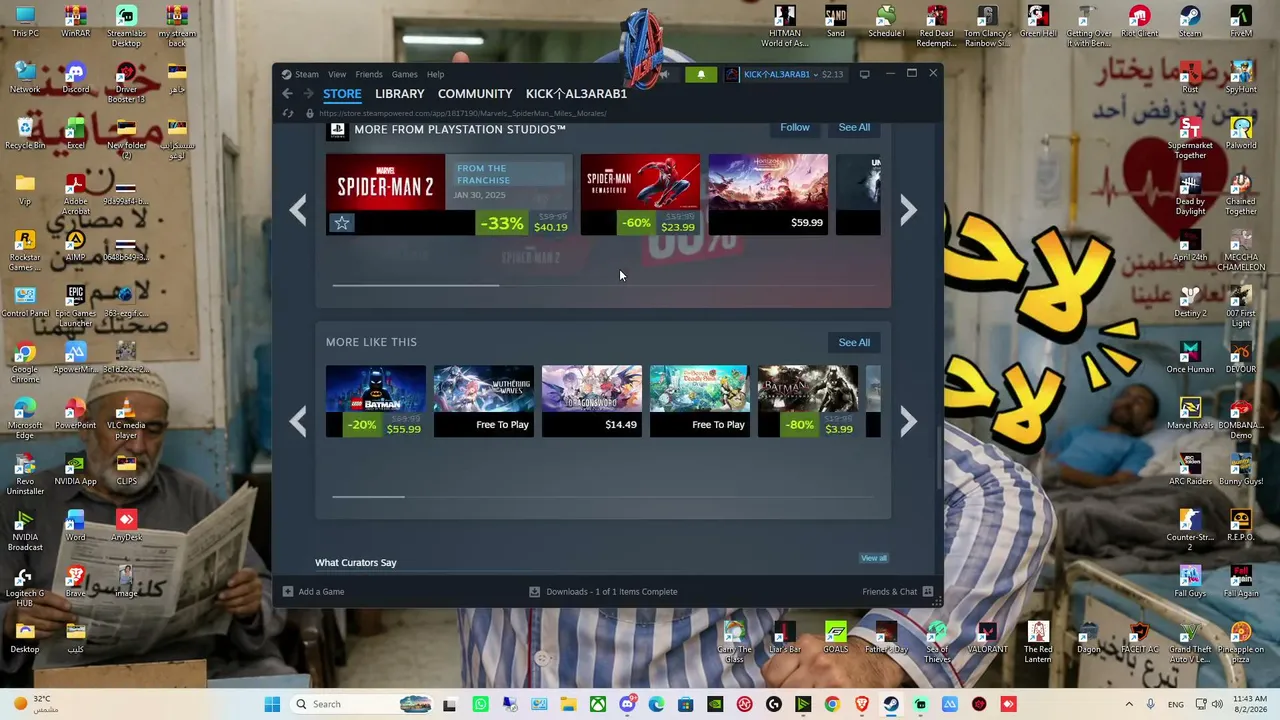This screenshot has width=1280, height=720.
Task: Open Downloads status in Steam footer
Action: point(603,592)
